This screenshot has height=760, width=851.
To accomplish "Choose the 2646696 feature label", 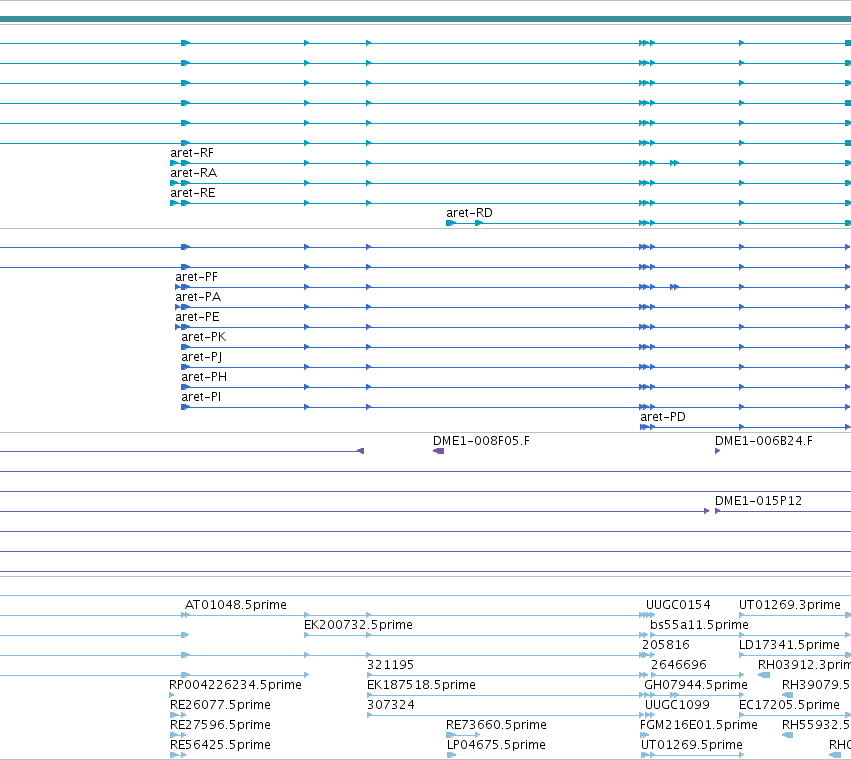I will tap(678, 665).
